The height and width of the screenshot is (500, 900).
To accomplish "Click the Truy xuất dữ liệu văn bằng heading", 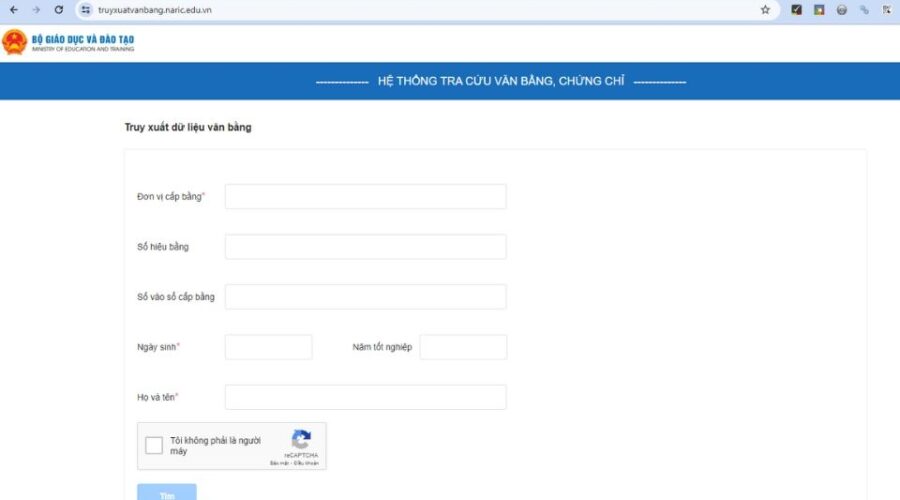I will tap(188, 127).
